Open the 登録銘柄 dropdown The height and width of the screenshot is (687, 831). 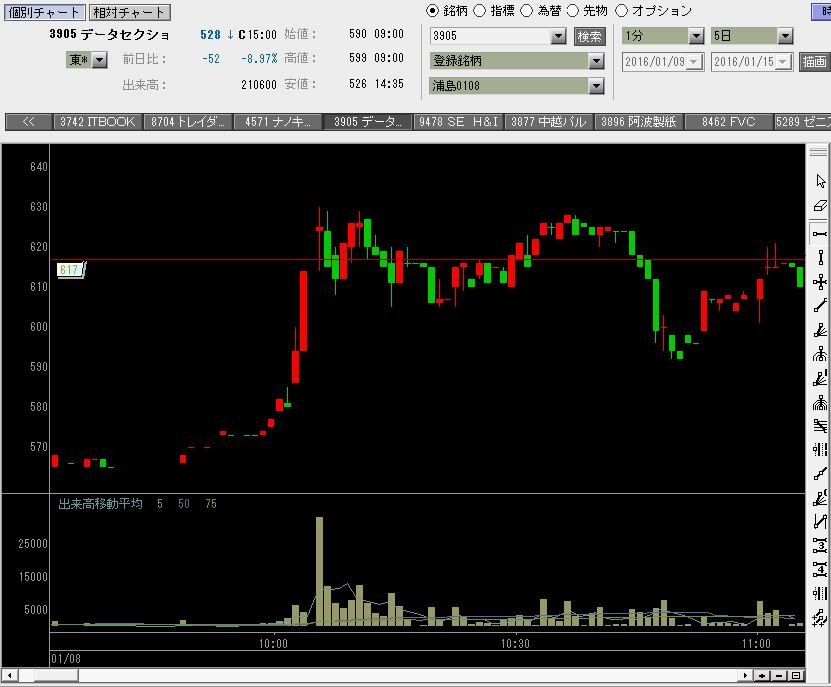596,61
